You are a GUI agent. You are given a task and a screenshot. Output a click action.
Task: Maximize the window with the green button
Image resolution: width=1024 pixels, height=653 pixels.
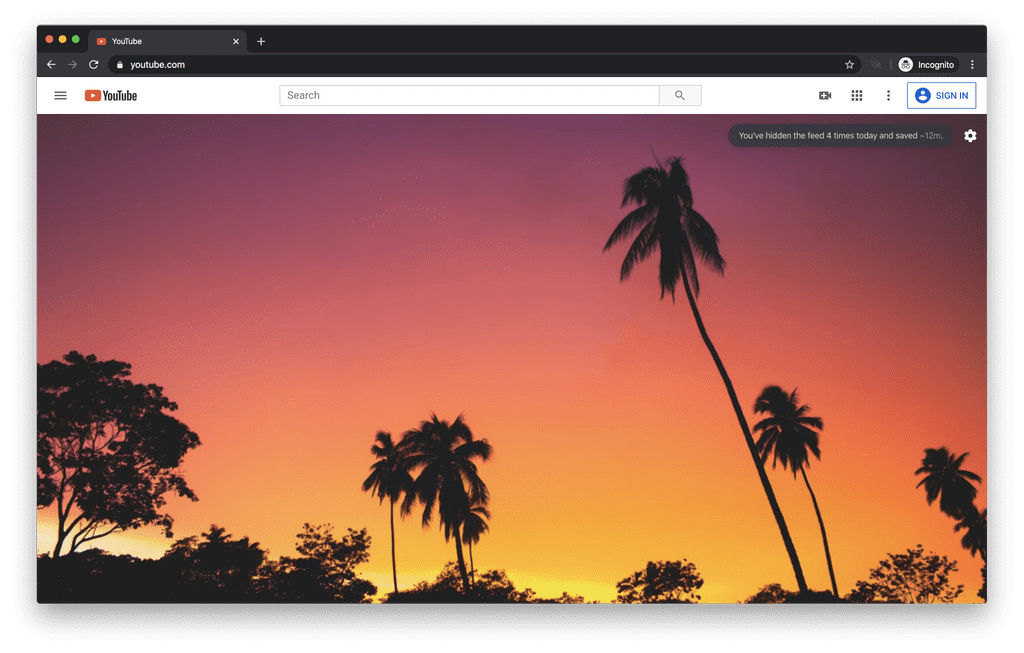[x=76, y=39]
